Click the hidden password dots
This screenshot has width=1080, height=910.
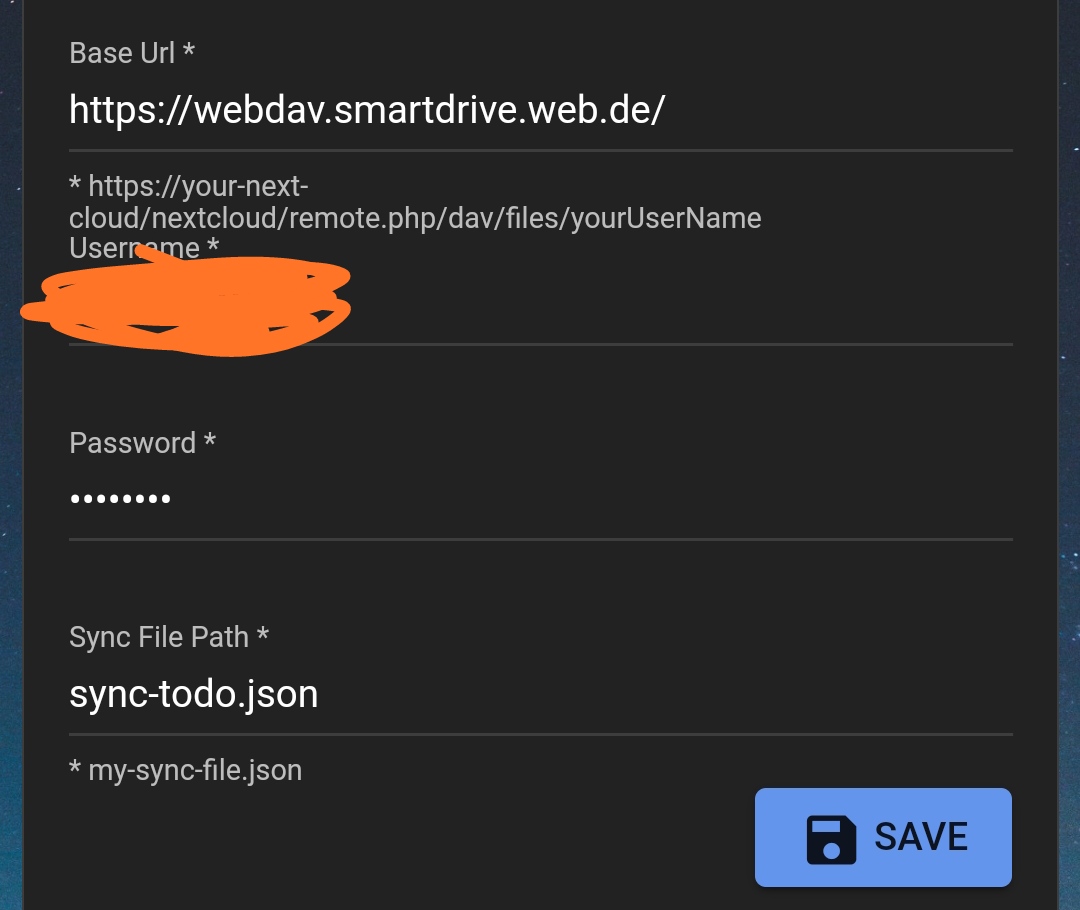120,498
